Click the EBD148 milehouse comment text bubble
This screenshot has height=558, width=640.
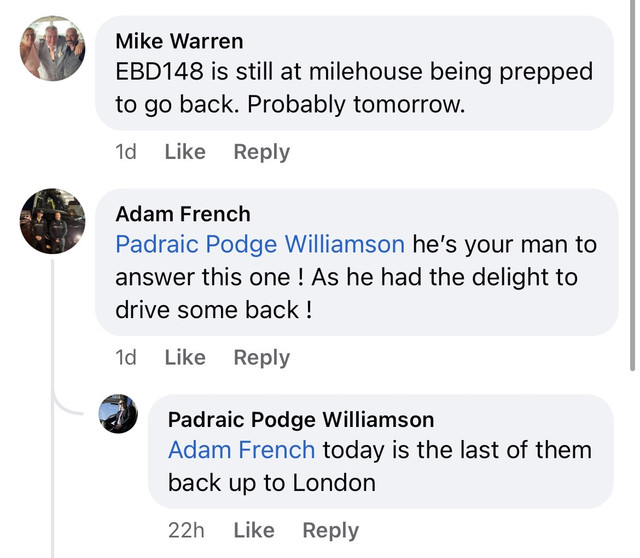(x=354, y=73)
